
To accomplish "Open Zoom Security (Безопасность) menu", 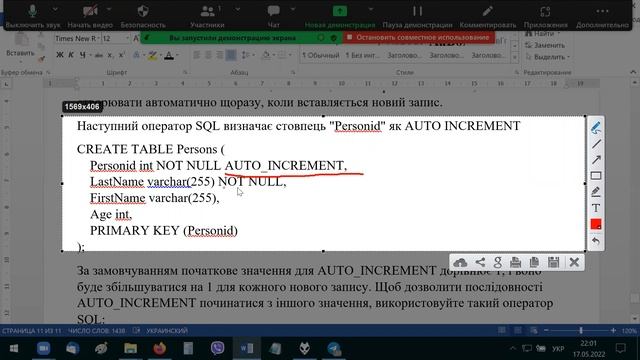I will point(143,16).
